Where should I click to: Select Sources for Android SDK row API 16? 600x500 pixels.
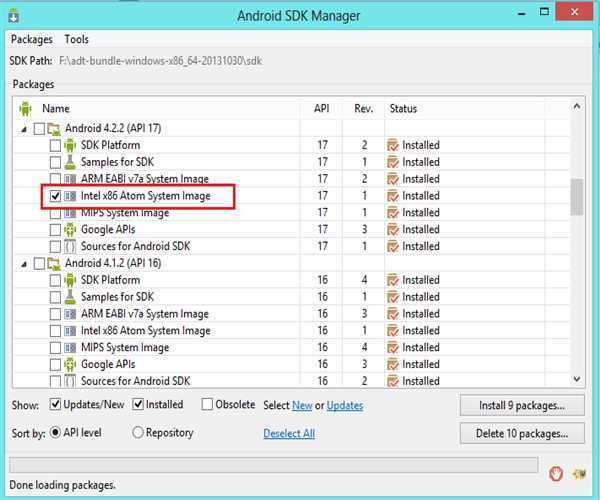point(291,381)
